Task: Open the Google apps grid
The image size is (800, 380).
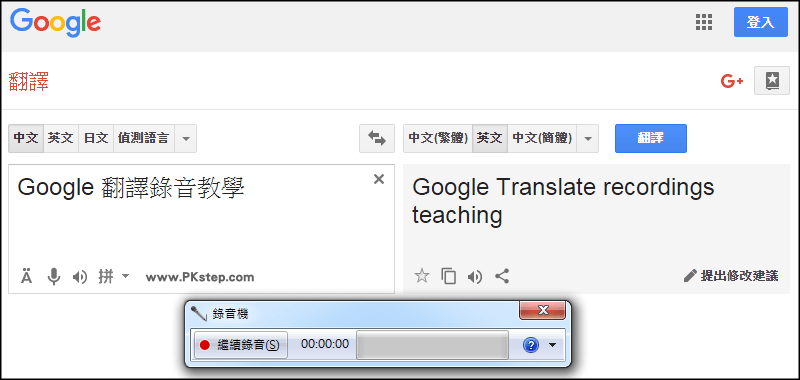Action: [x=704, y=22]
